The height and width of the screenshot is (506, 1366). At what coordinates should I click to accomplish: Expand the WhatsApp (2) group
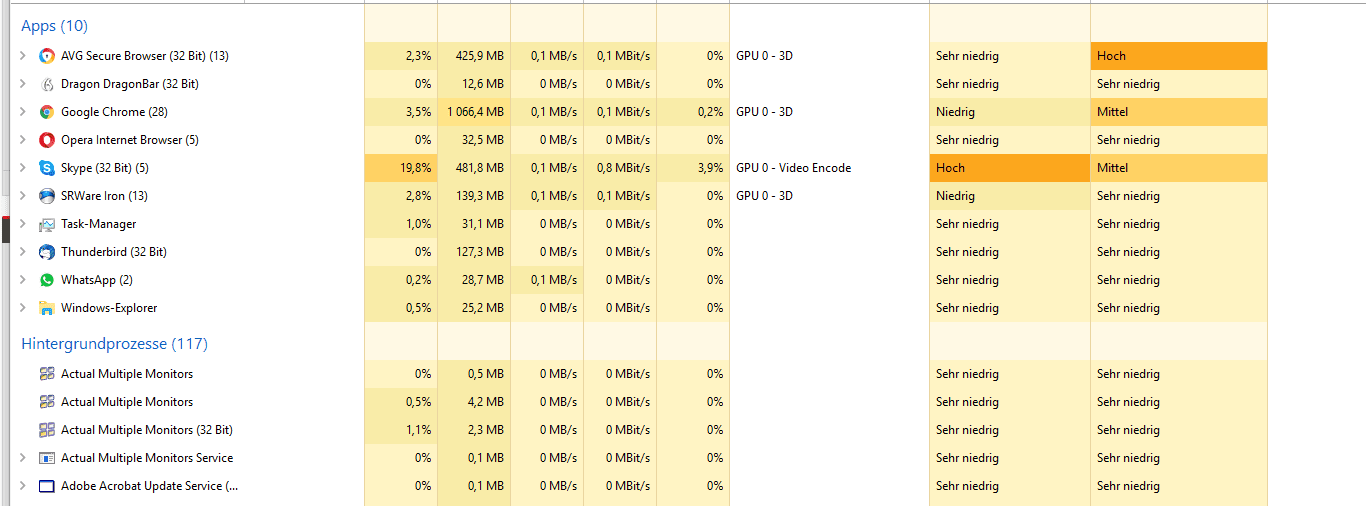23,280
